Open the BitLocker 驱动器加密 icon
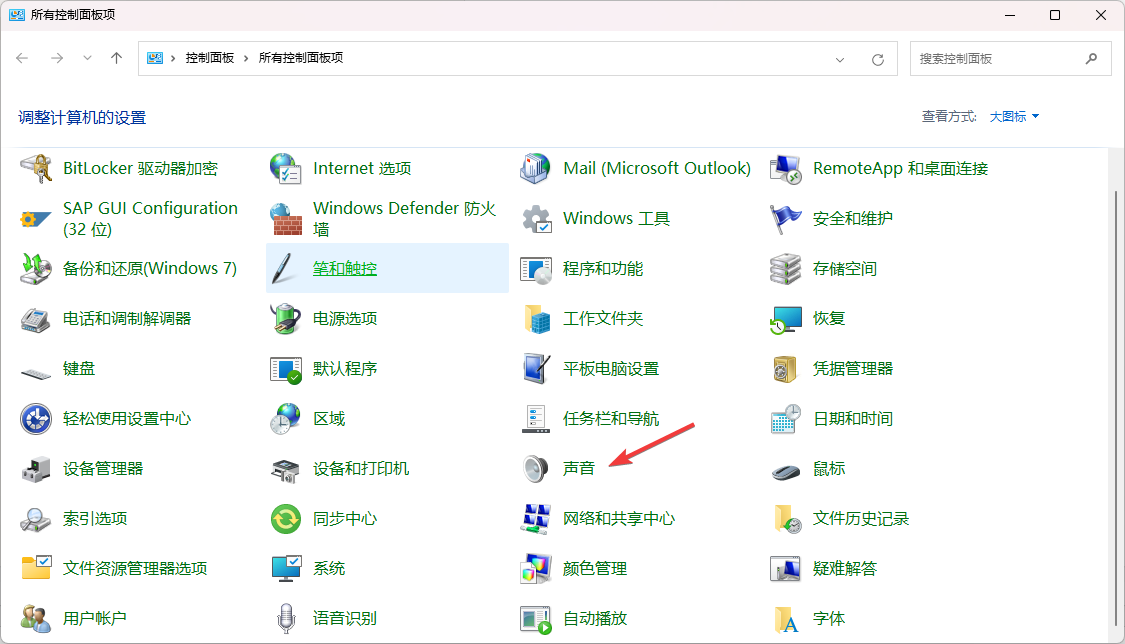Image resolution: width=1125 pixels, height=644 pixels. click(x=36, y=169)
